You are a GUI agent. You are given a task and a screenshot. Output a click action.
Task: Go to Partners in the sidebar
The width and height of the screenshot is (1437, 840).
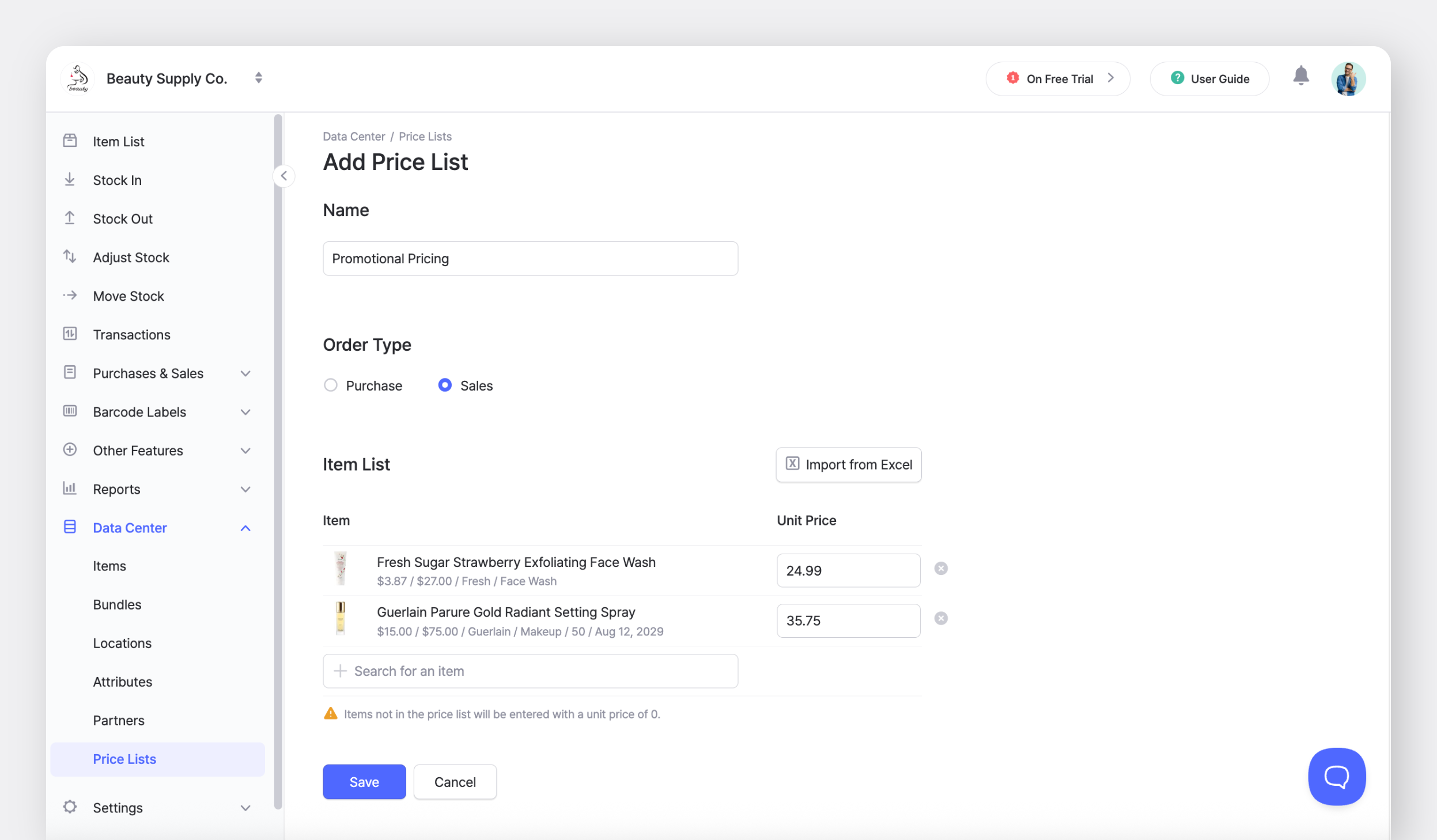pos(119,720)
